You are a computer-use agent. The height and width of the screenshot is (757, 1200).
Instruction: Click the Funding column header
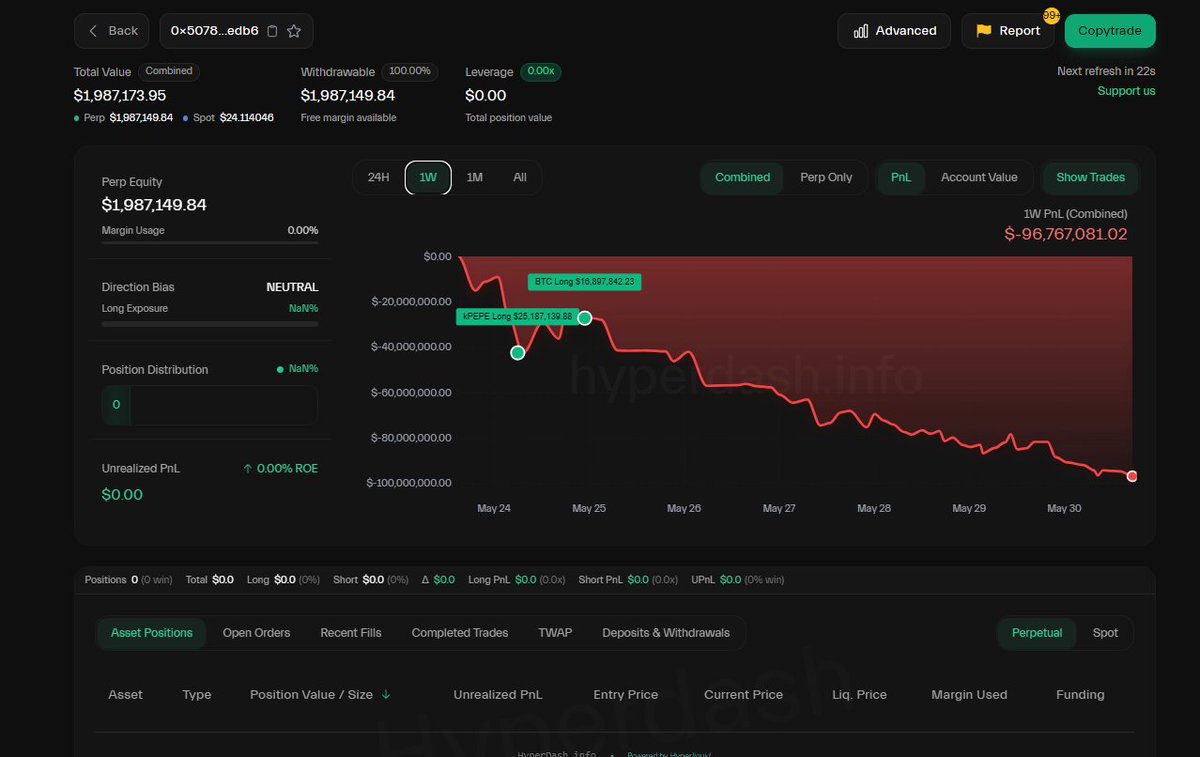(1080, 695)
